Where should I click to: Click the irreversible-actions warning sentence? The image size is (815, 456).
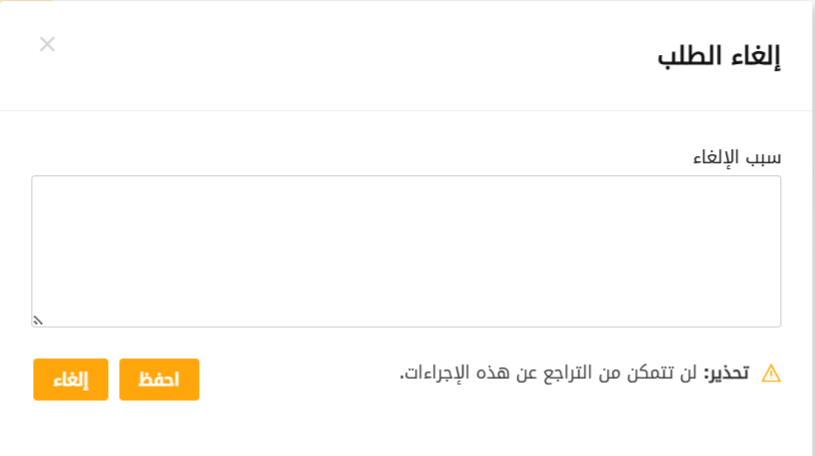[549, 373]
